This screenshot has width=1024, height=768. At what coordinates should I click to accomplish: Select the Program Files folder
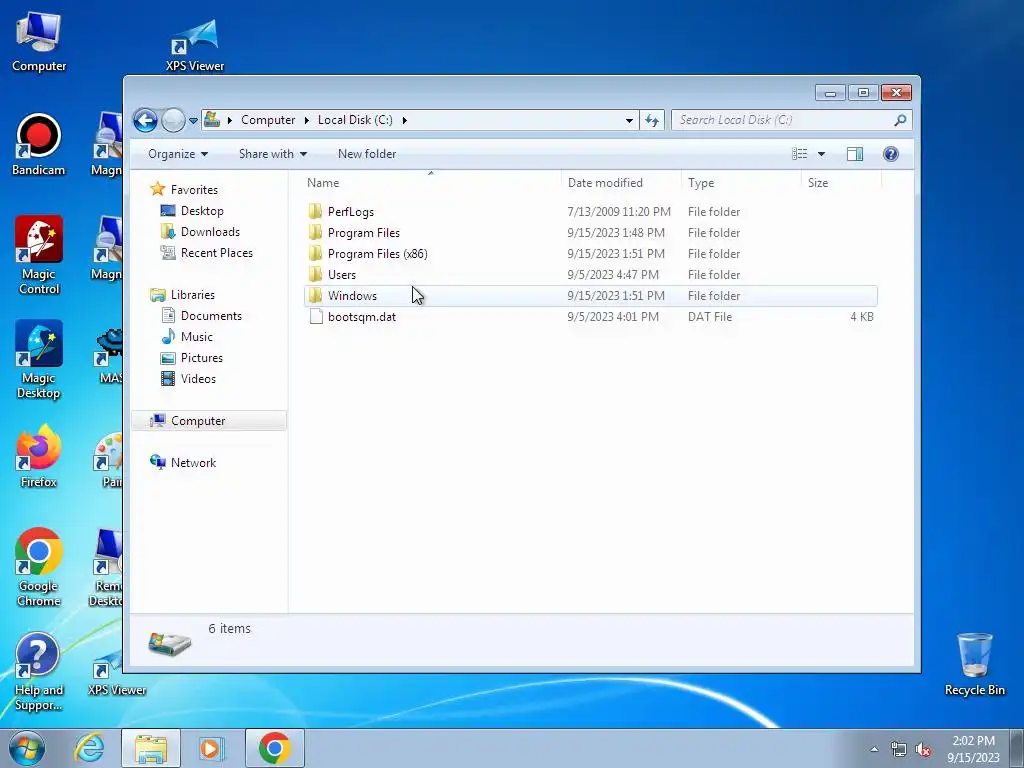click(364, 233)
